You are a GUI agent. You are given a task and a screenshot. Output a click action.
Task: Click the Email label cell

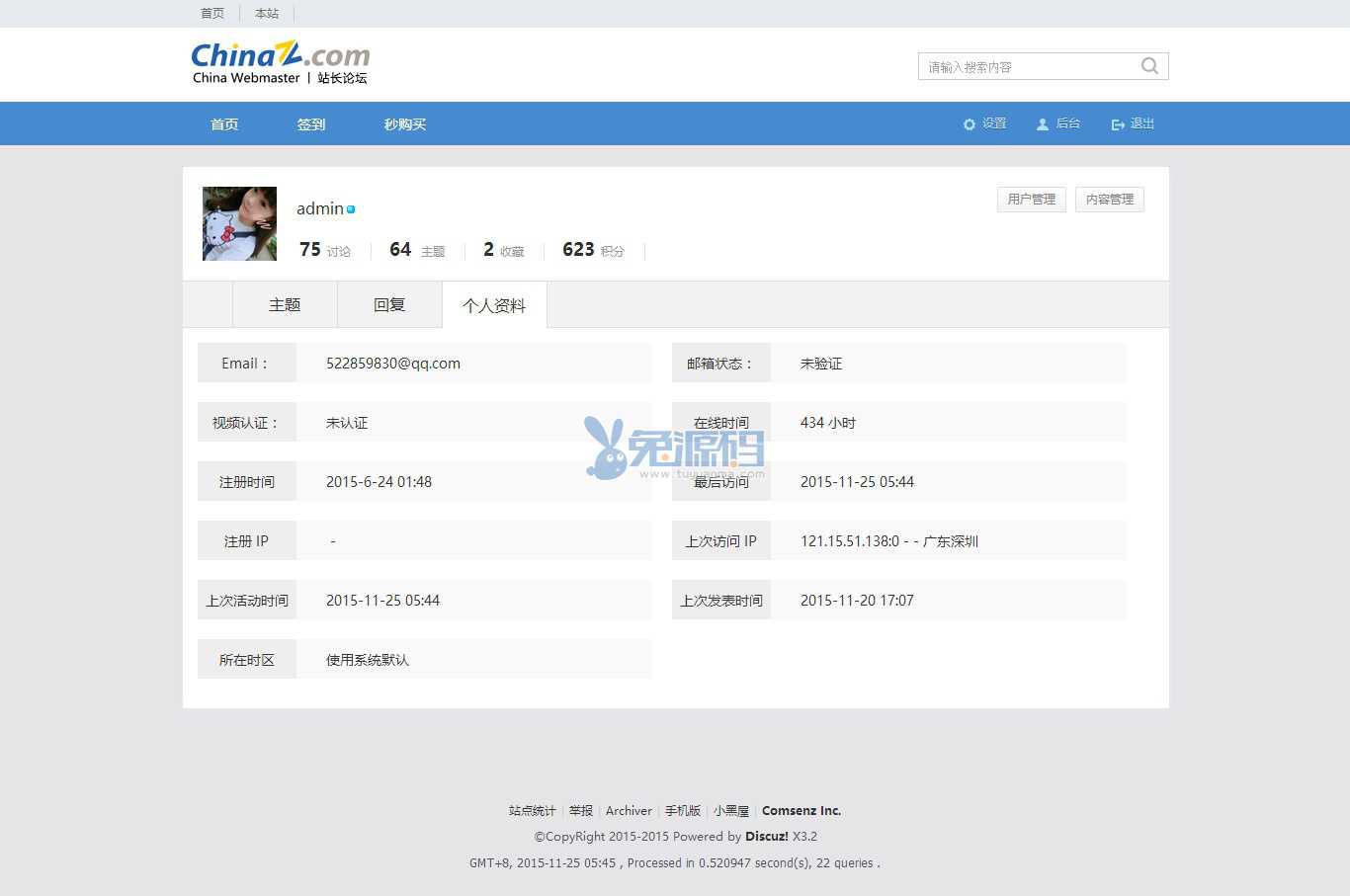[x=247, y=363]
